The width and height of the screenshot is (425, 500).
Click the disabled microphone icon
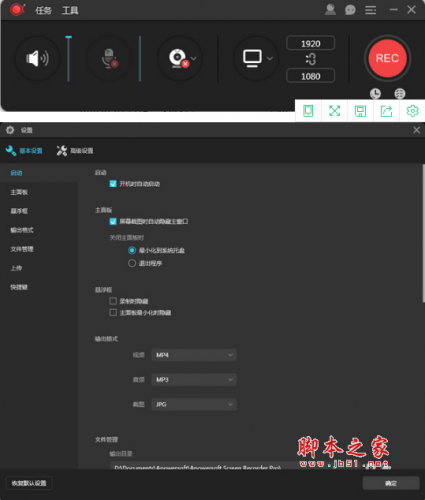point(110,59)
